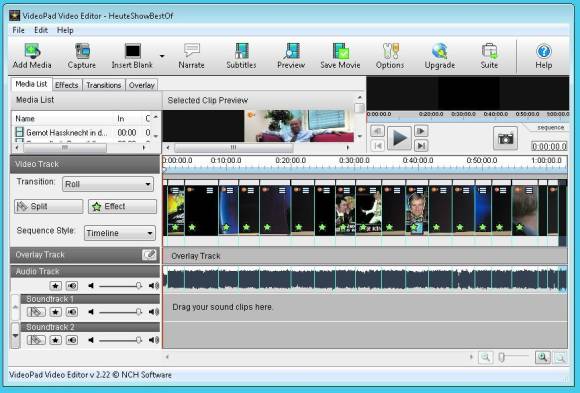Viewport: 580px width, 393px height.
Task: Click the soundtrack list down arrow
Action: [15, 336]
